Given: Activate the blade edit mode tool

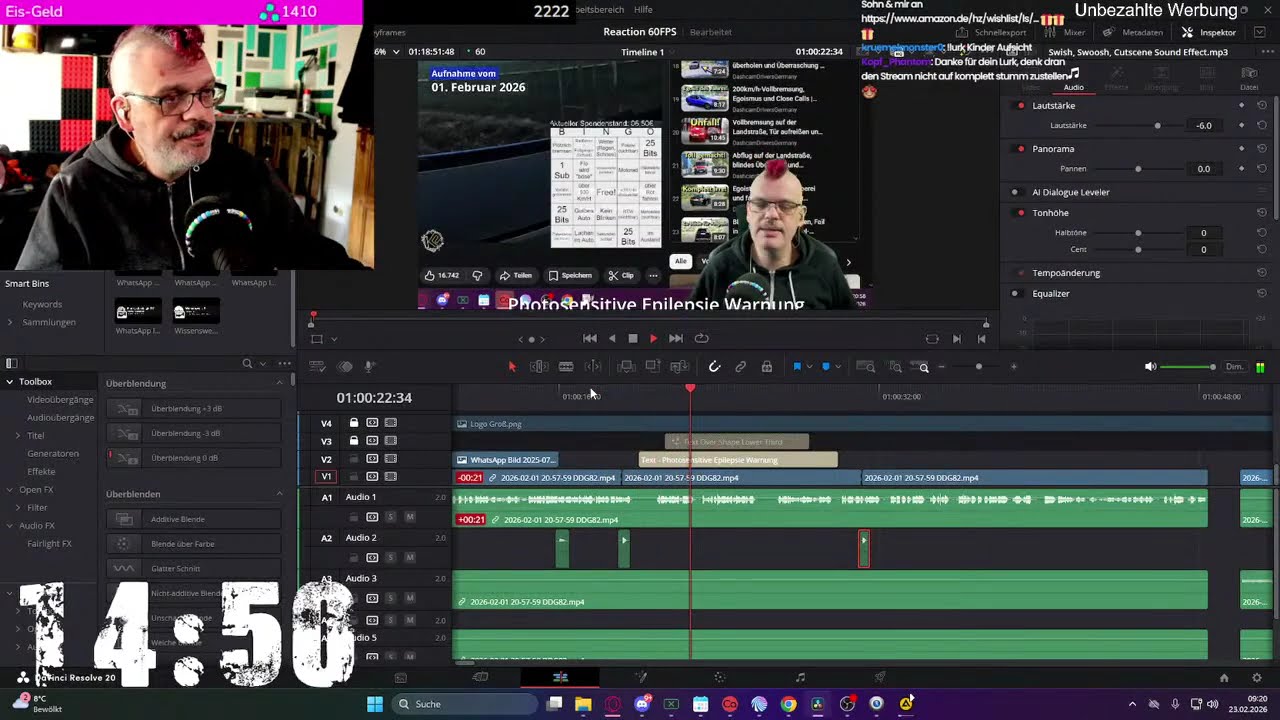Looking at the screenshot, I should tap(566, 367).
